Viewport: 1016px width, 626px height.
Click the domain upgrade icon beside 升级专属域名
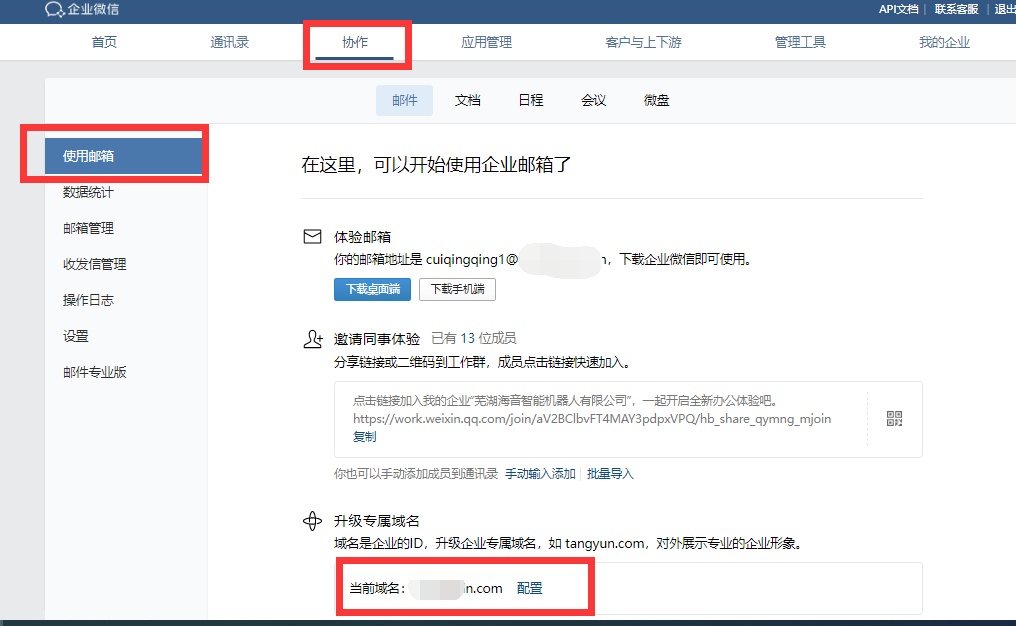pos(312,520)
